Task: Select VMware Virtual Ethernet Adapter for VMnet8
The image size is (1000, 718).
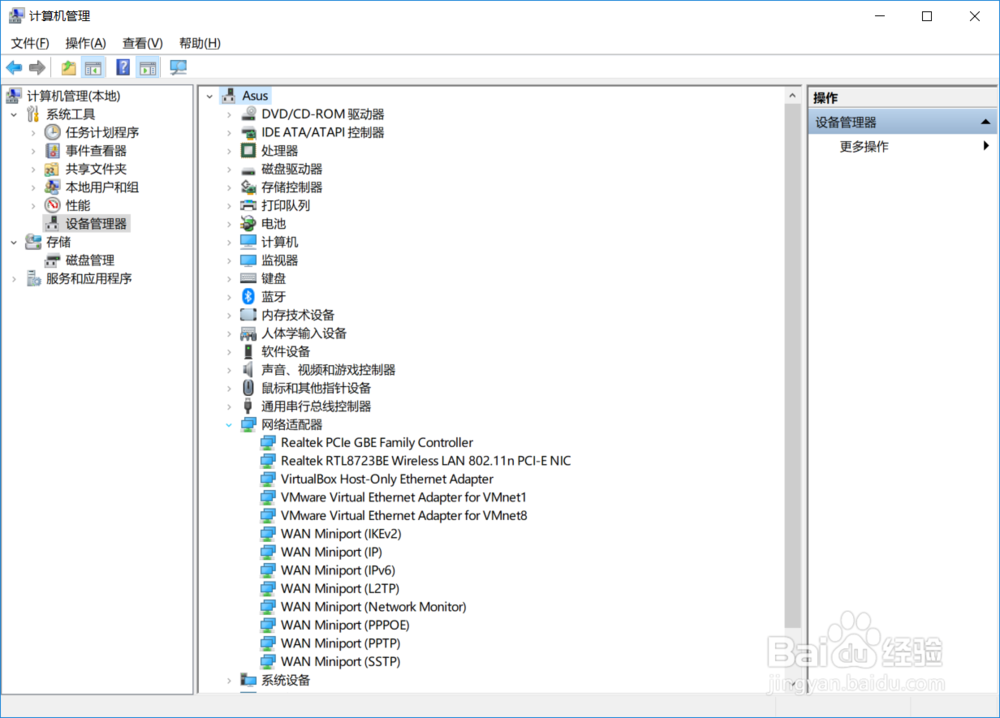Action: (x=403, y=515)
